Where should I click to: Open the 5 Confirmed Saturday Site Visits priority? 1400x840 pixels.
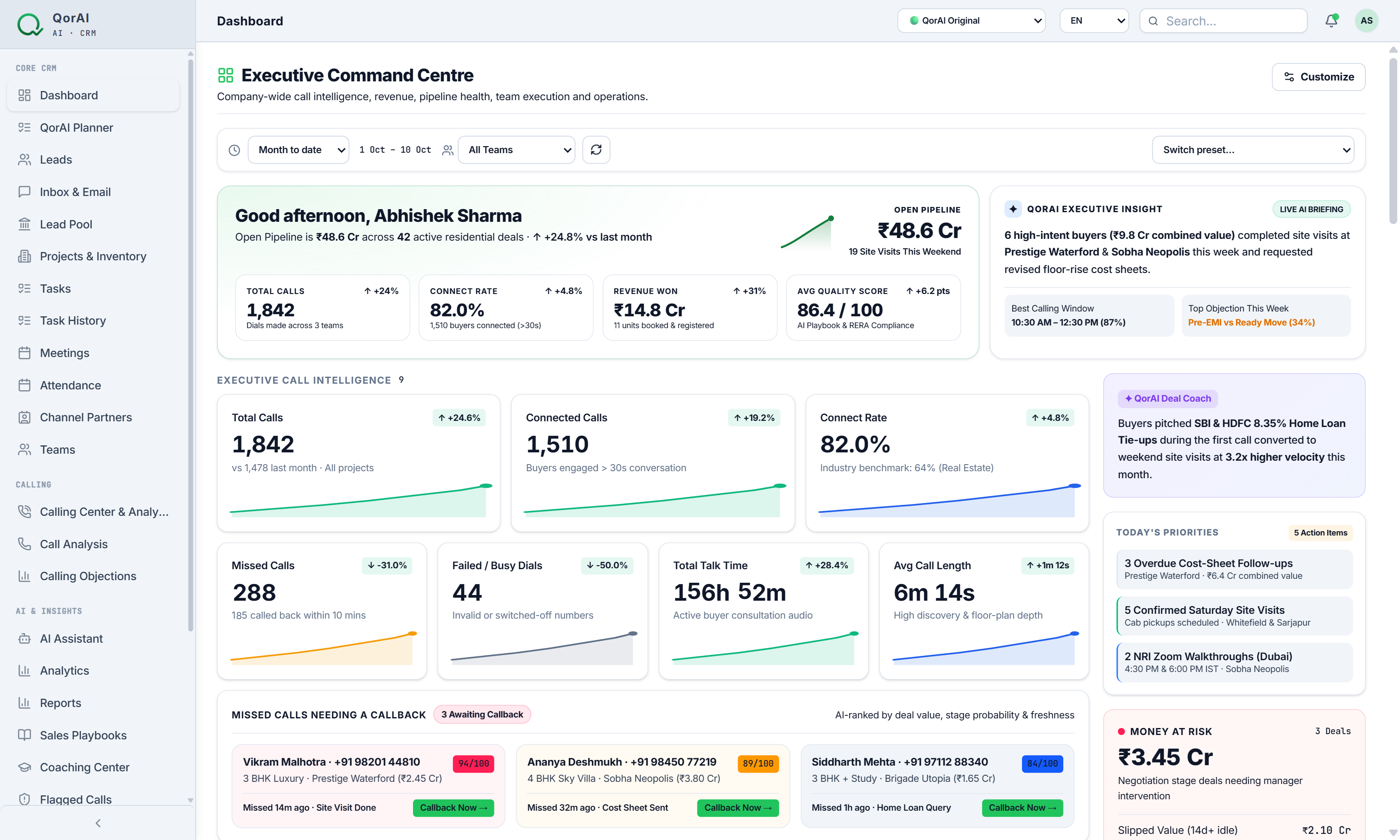1234,616
